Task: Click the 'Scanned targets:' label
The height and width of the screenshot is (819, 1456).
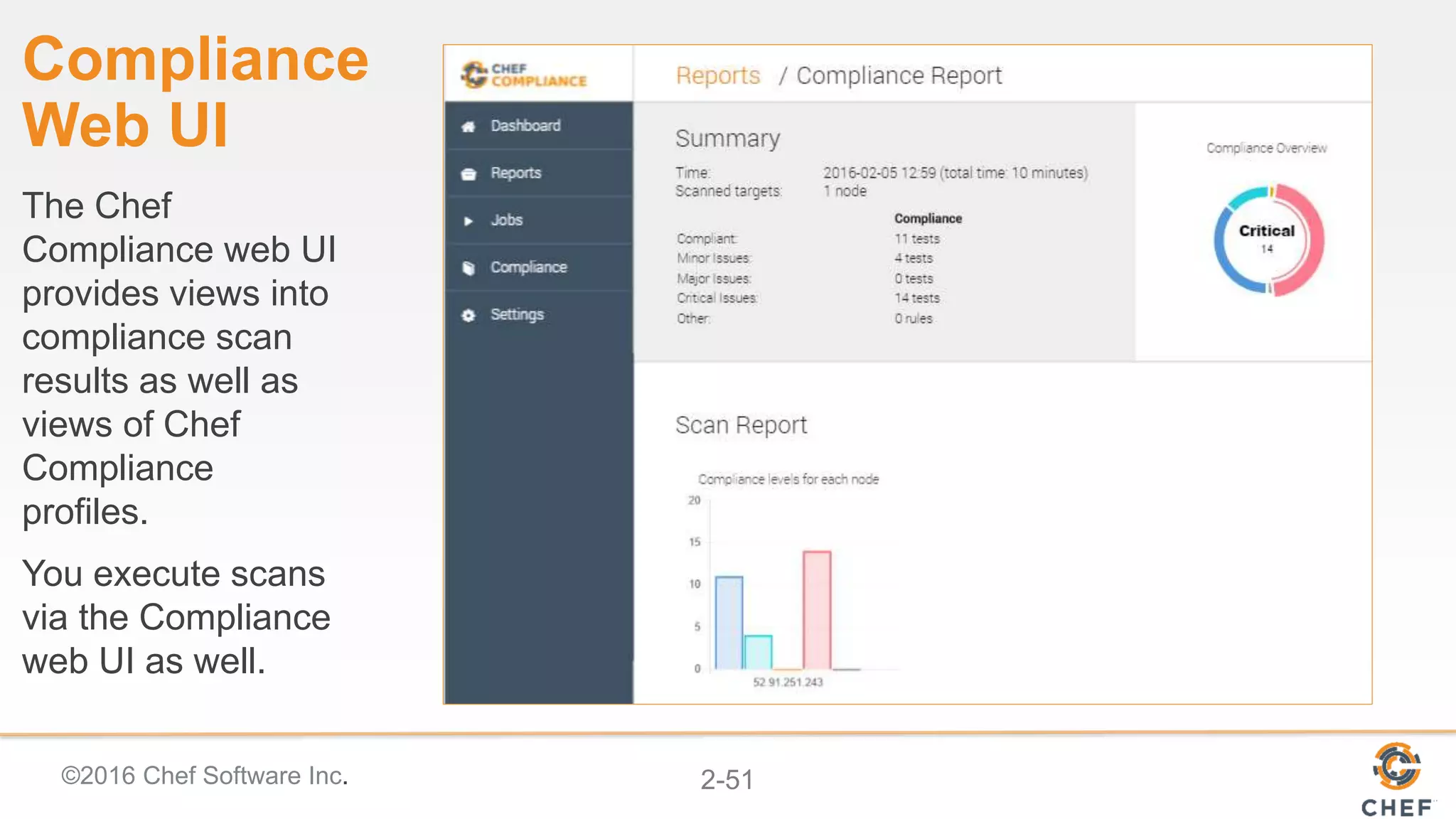Action: [728, 191]
